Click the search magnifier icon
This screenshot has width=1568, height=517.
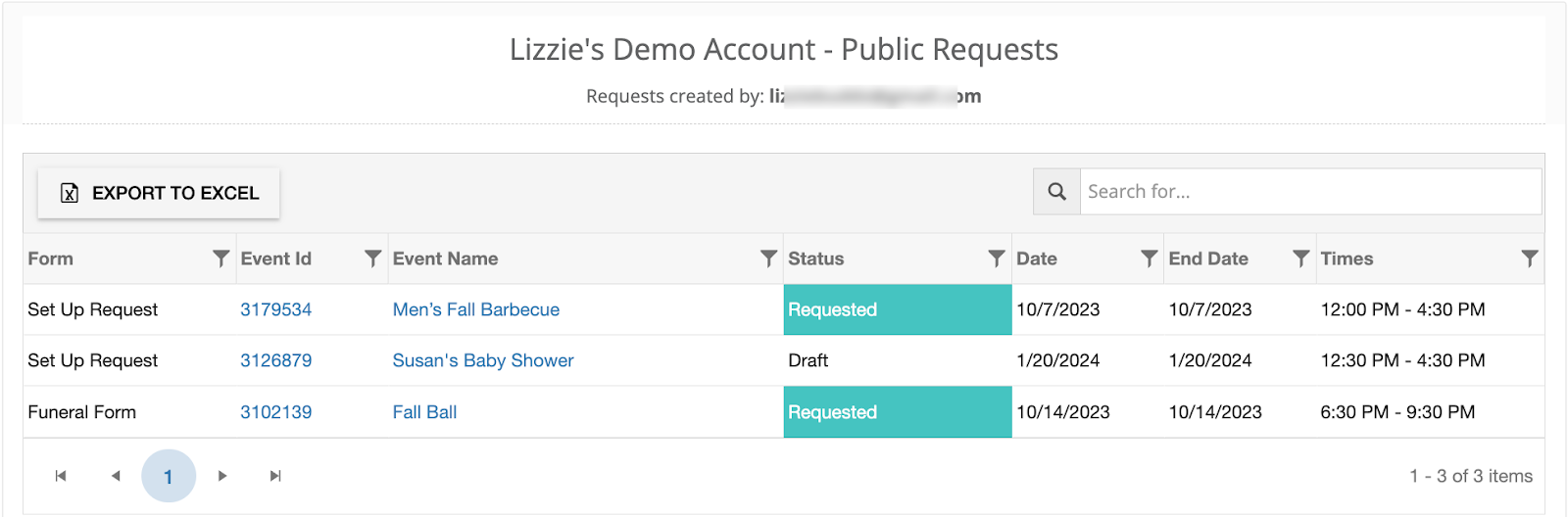[1056, 192]
